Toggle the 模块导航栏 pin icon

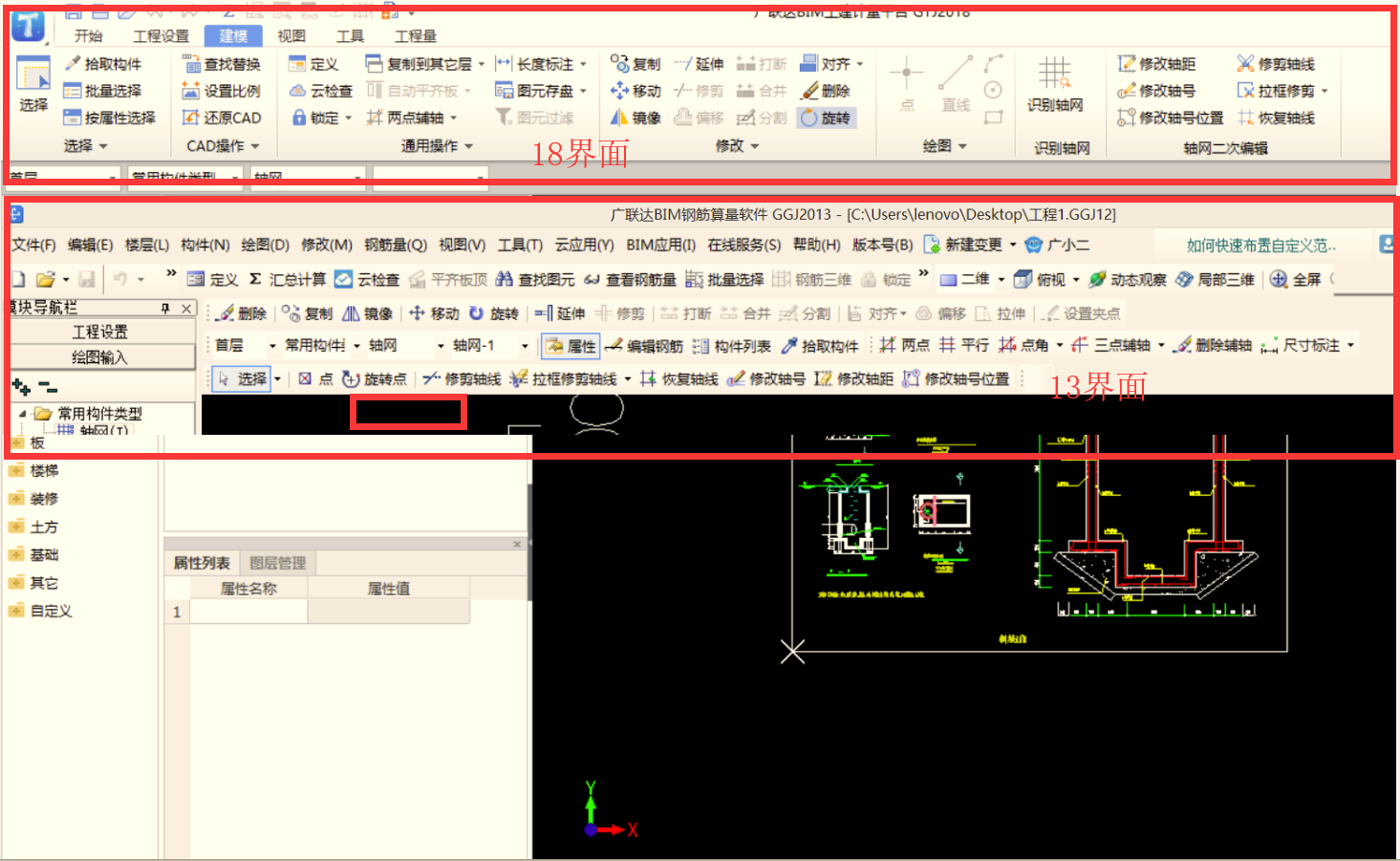pos(165,309)
